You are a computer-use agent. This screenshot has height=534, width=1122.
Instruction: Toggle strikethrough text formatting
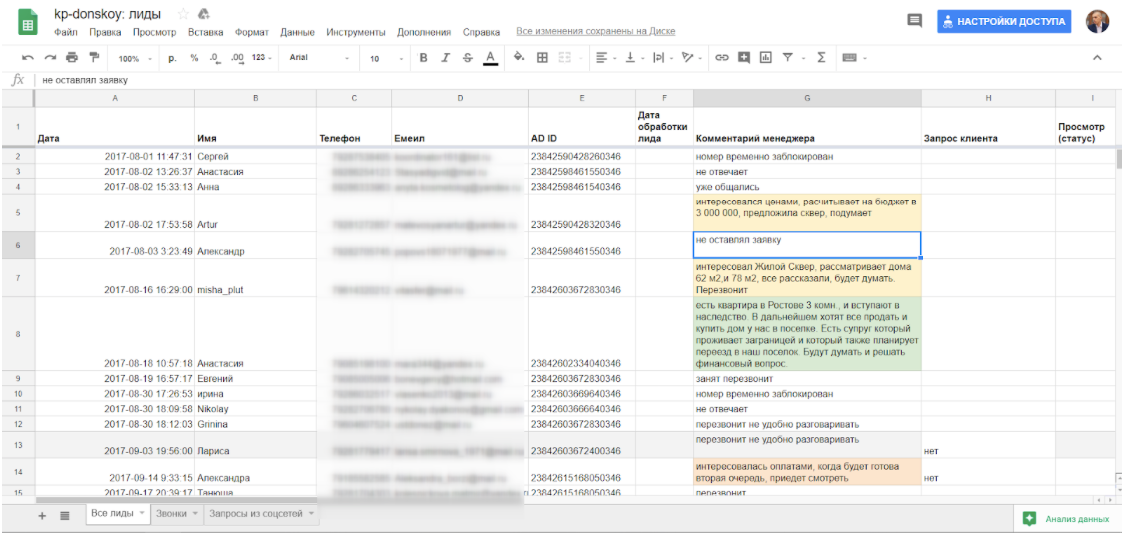click(467, 58)
